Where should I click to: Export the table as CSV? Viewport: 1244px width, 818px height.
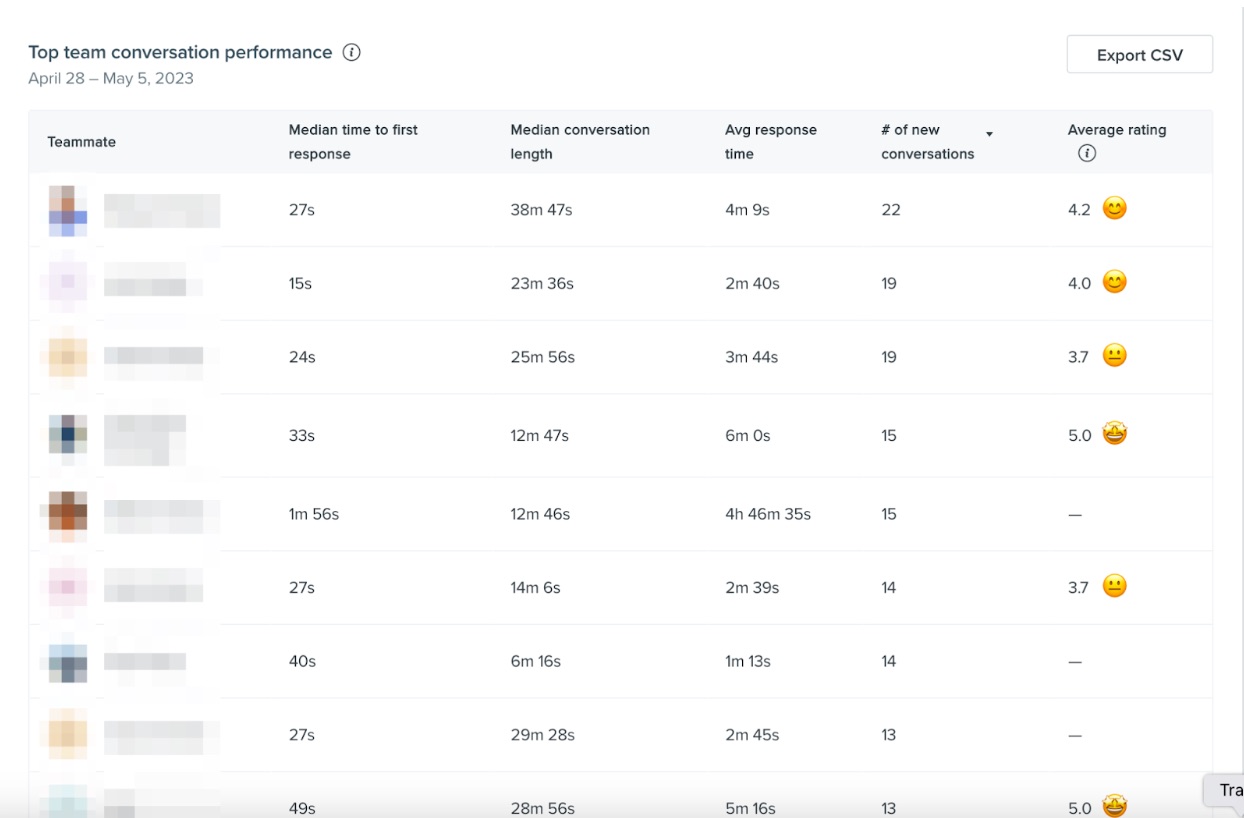tap(1140, 55)
